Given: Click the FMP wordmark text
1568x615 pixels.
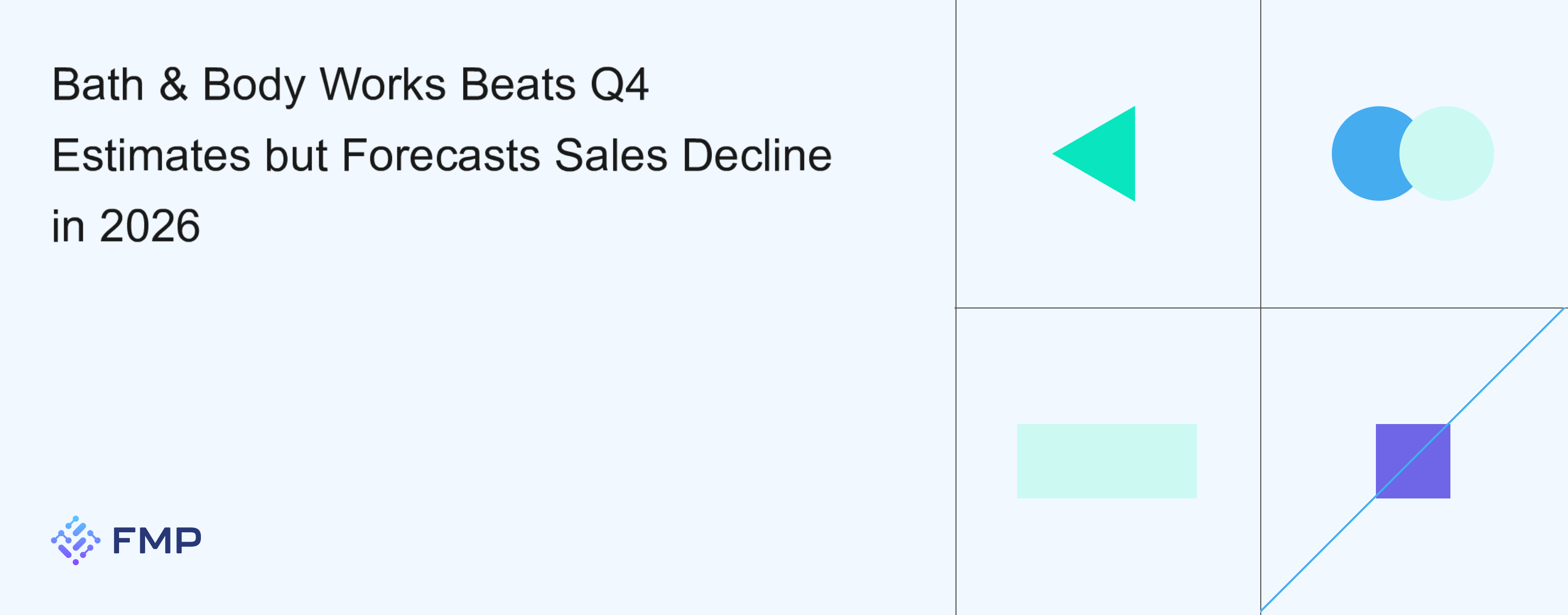Looking at the screenshot, I should [x=157, y=541].
